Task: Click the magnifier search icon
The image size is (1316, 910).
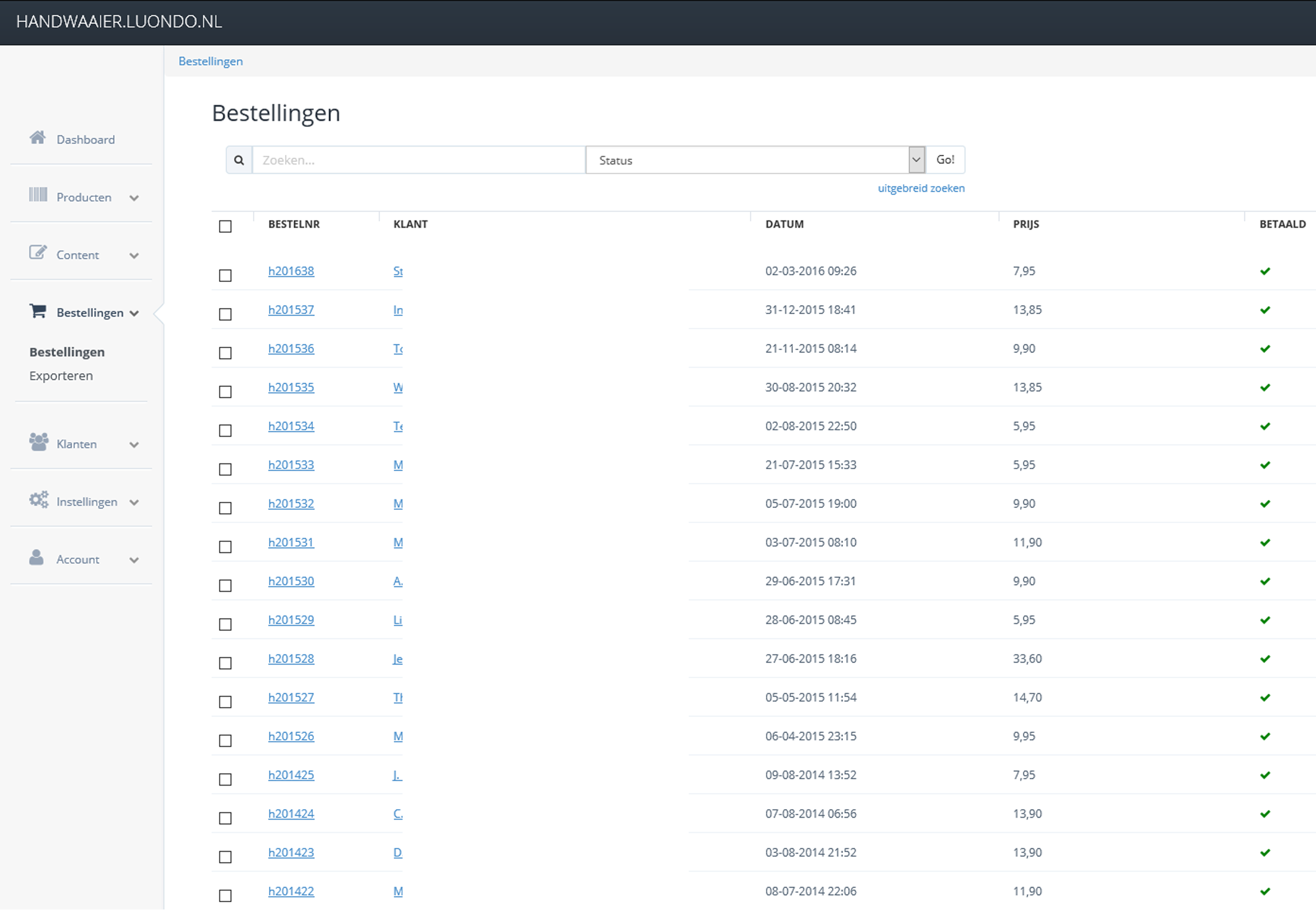Action: click(x=239, y=160)
